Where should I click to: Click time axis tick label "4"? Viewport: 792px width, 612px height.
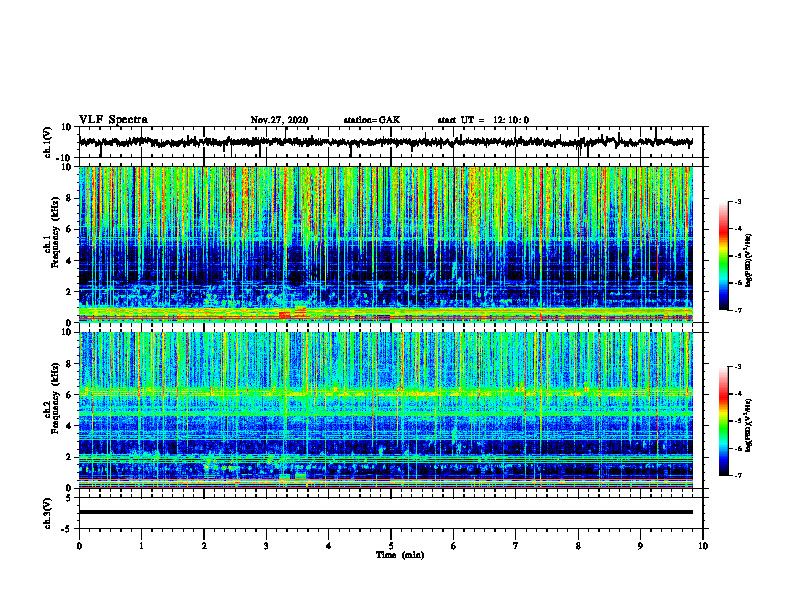tap(329, 546)
